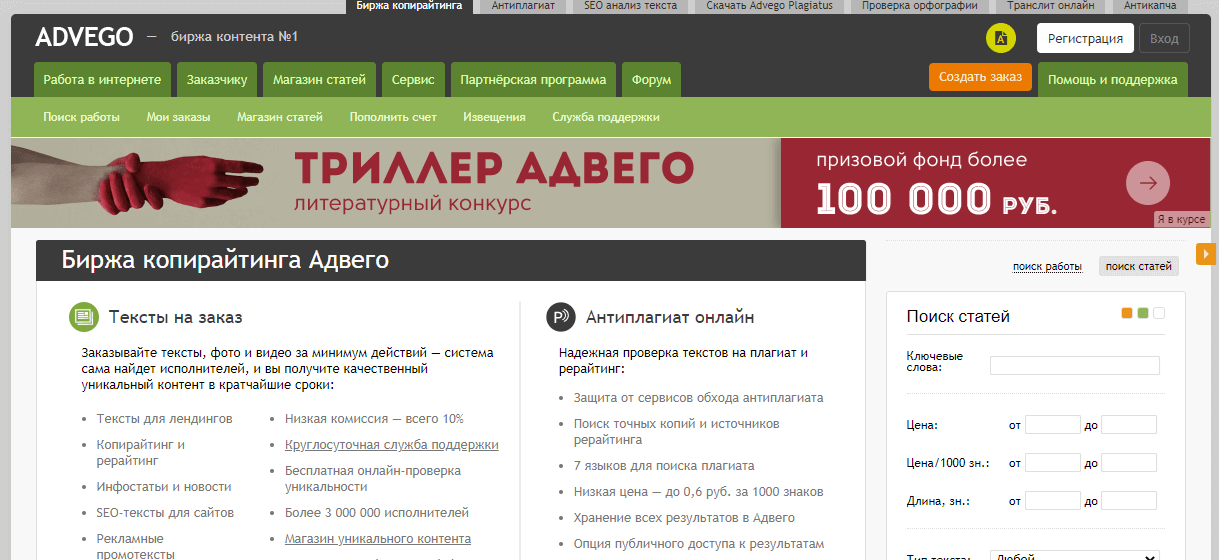
Task: Open Служба поддержки submenu link
Action: pyautogui.click(x=606, y=117)
